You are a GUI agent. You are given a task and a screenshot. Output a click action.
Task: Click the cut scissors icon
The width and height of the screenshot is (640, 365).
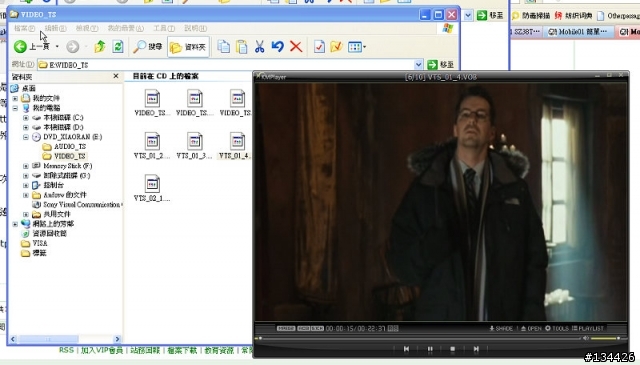tap(259, 47)
